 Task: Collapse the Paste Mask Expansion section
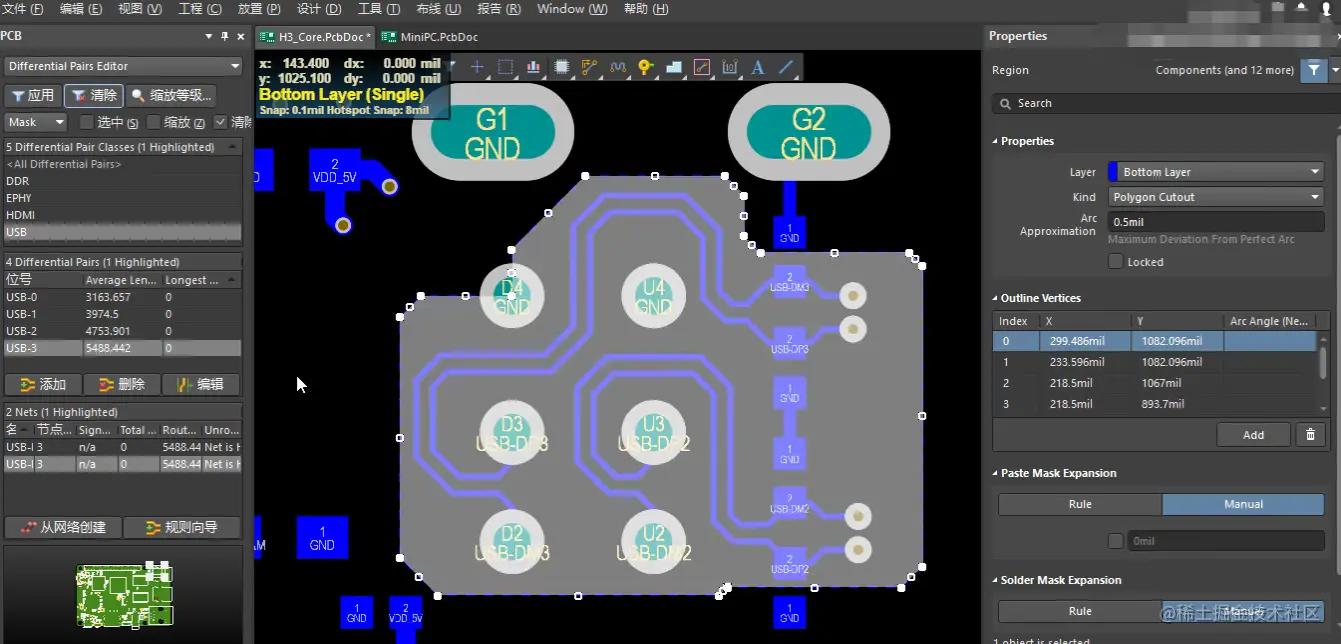tap(995, 473)
